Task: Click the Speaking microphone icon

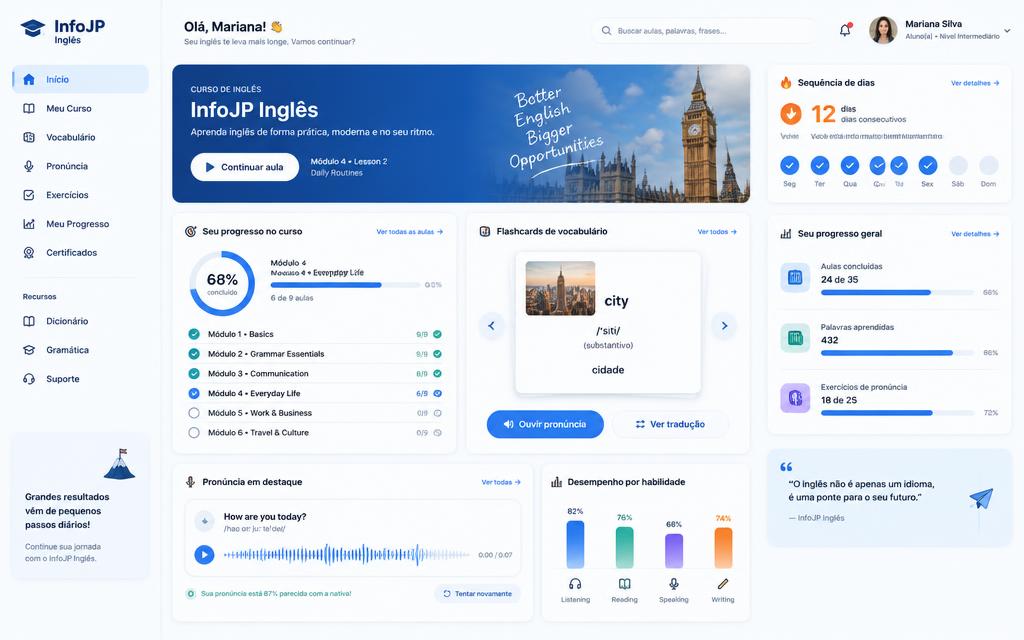Action: coord(673,584)
